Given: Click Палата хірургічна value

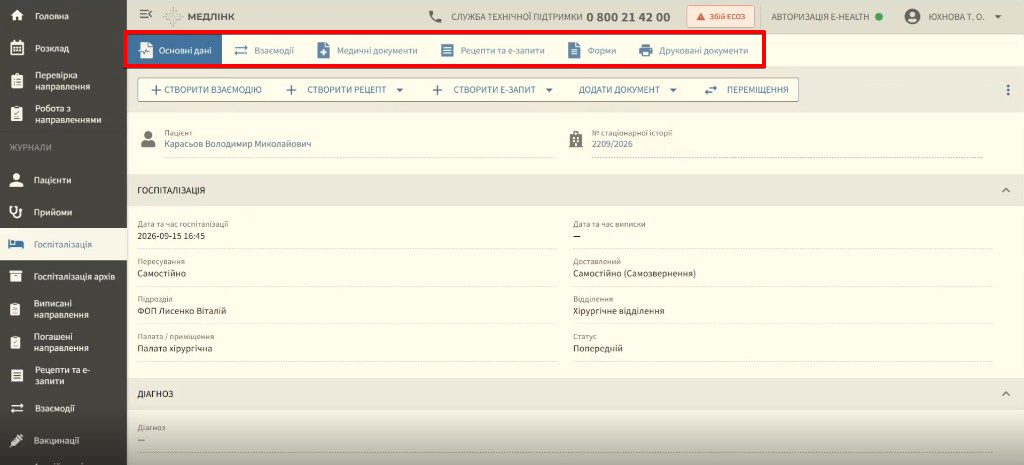Looking at the screenshot, I should click(x=174, y=349).
